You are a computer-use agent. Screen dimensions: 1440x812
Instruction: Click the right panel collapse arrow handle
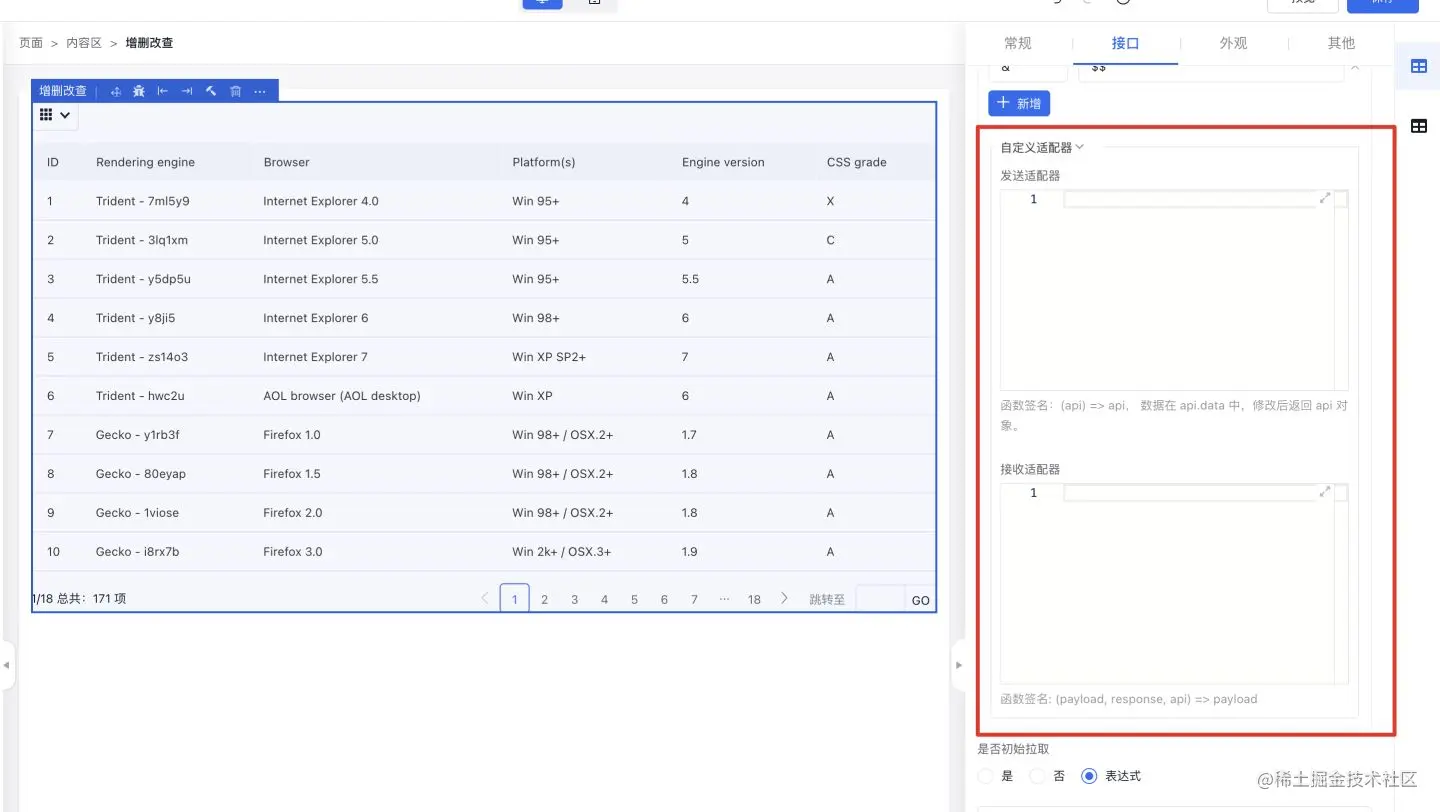pyautogui.click(x=959, y=664)
